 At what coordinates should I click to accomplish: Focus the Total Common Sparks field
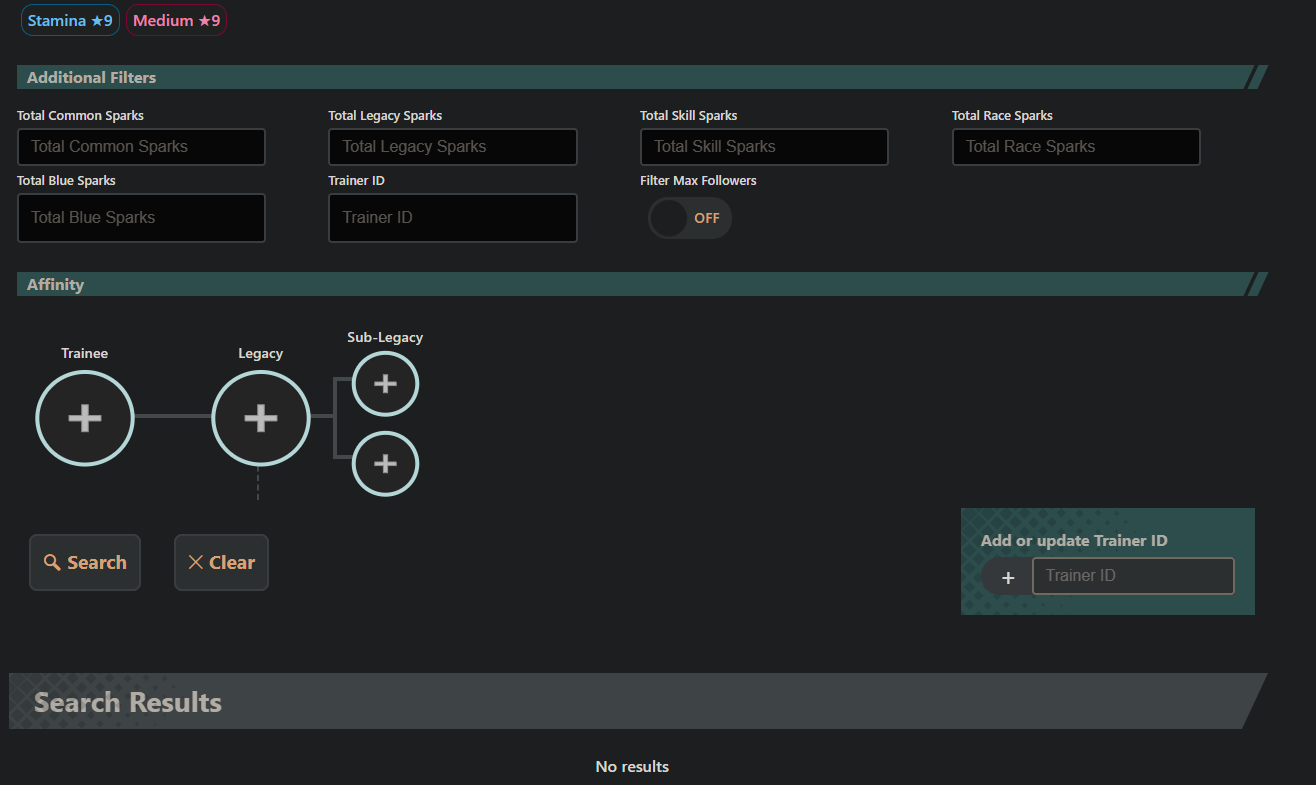pos(141,147)
